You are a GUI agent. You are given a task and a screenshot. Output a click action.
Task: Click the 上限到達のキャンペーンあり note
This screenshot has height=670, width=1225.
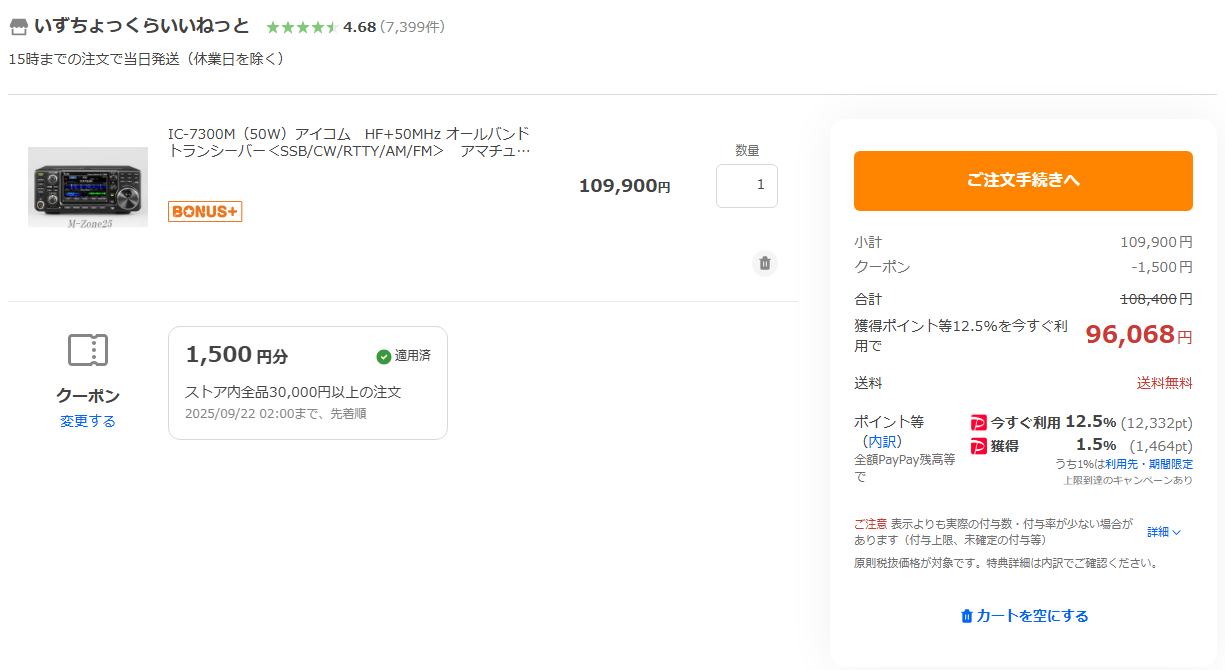(x=1128, y=480)
